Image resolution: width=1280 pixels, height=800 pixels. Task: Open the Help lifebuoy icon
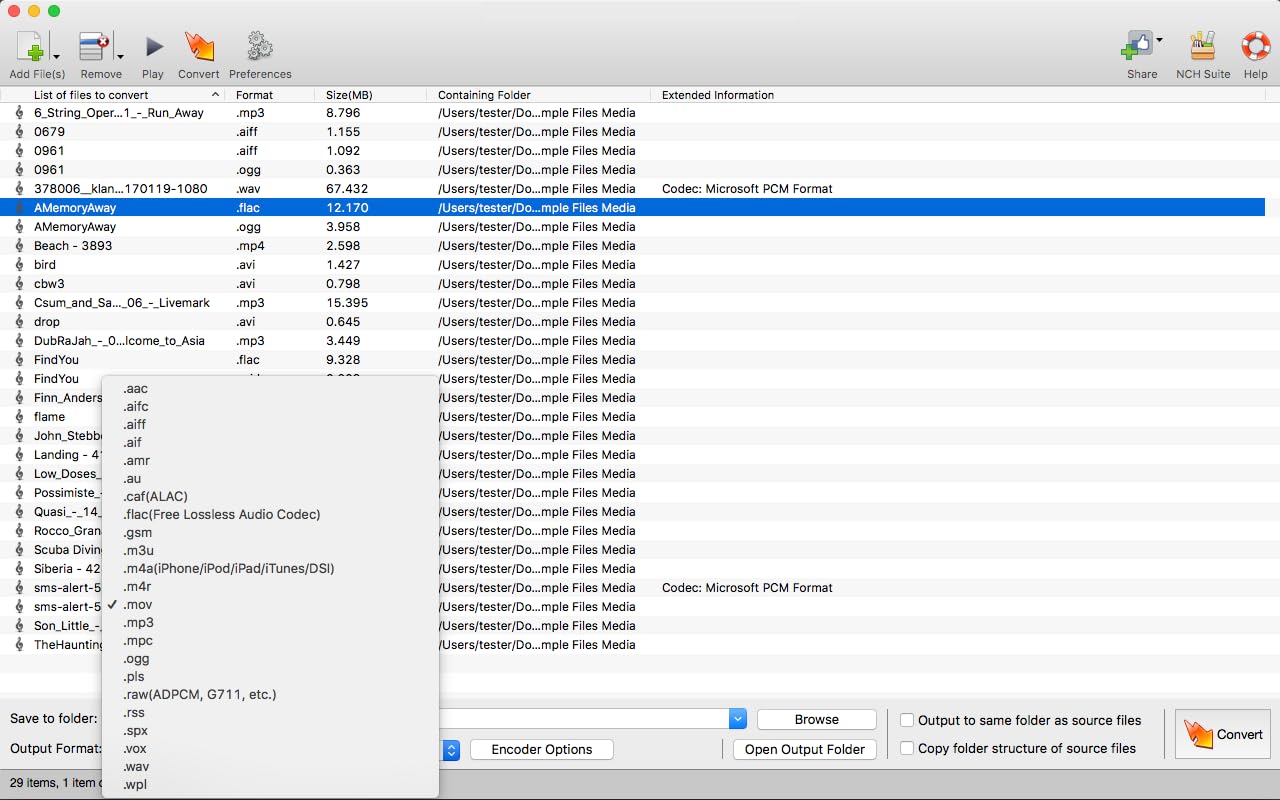tap(1255, 47)
